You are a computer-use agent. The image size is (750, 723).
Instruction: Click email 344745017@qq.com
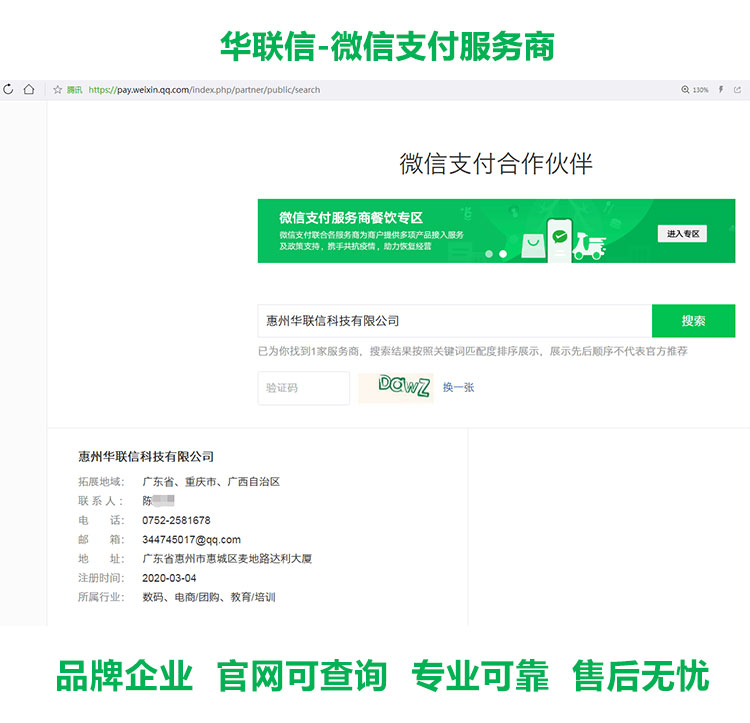click(191, 540)
